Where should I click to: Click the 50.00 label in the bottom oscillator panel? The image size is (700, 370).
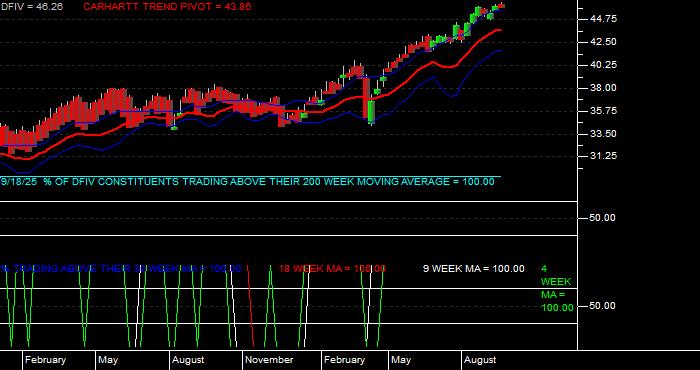[603, 306]
